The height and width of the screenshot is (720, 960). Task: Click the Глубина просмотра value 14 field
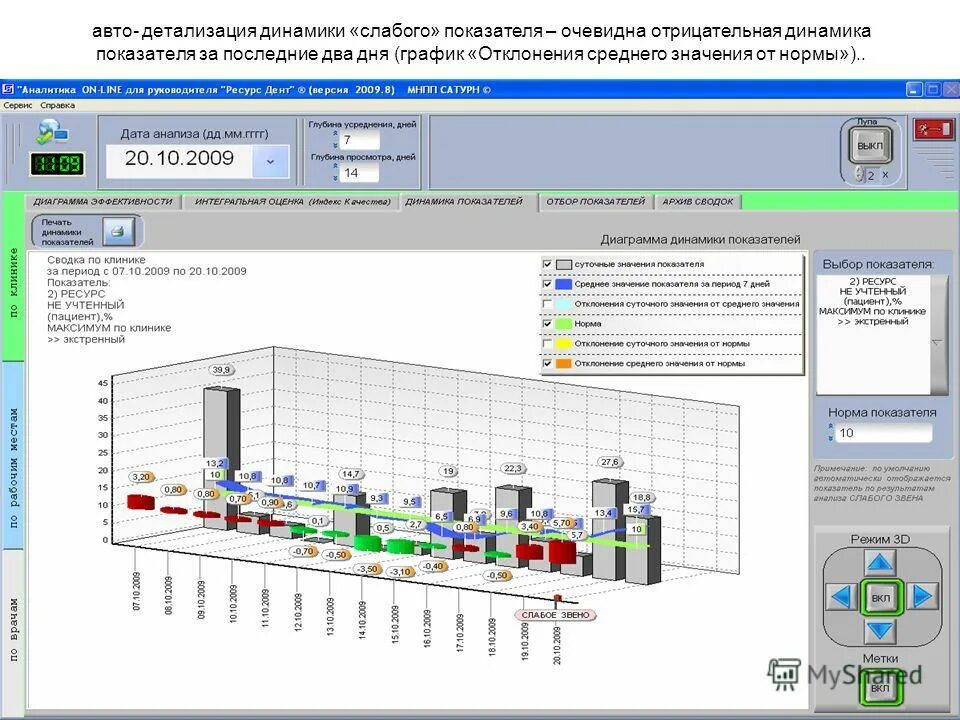pos(359,173)
